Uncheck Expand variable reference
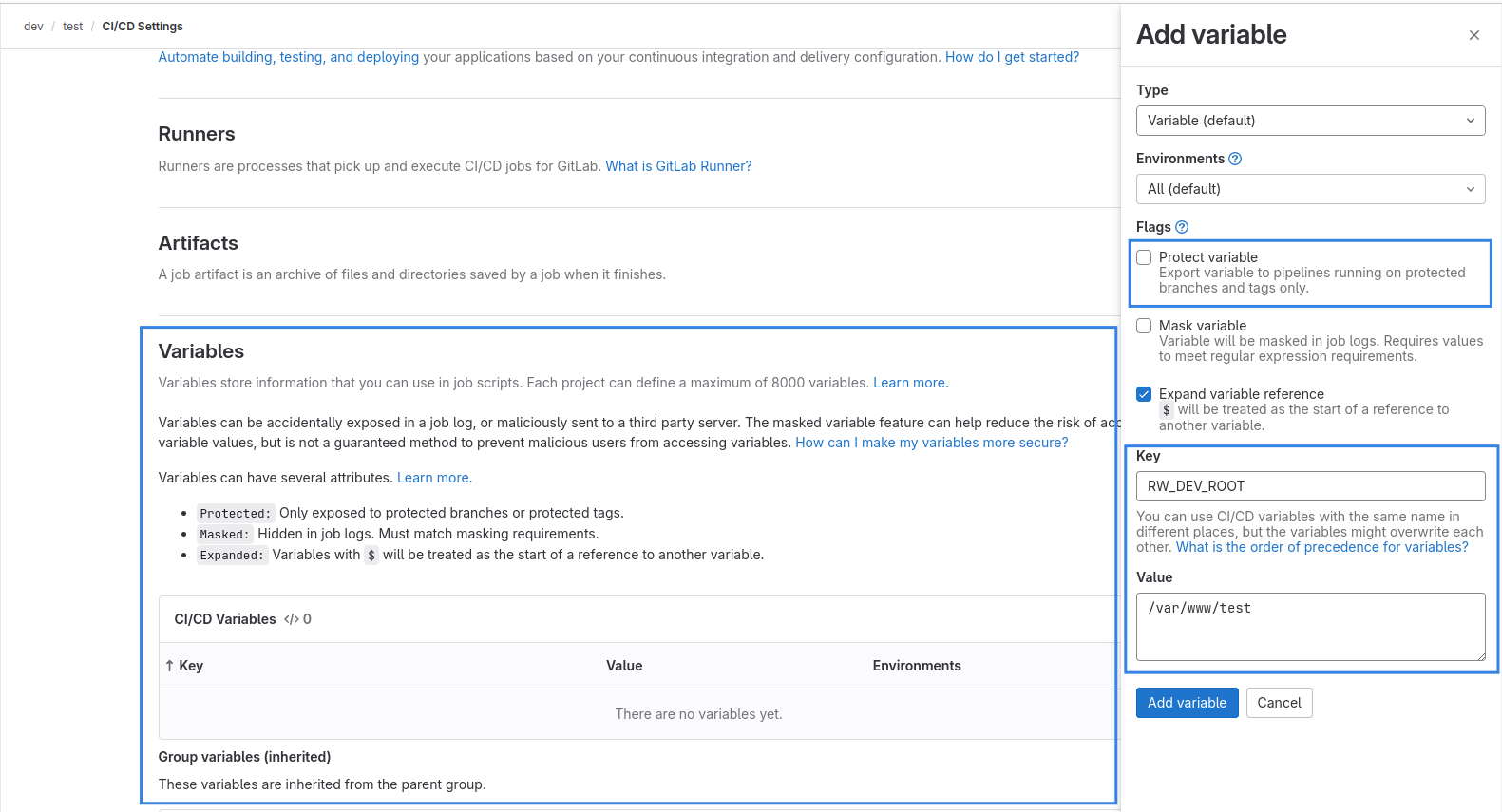Screen dimensions: 1502x812 point(1145,394)
